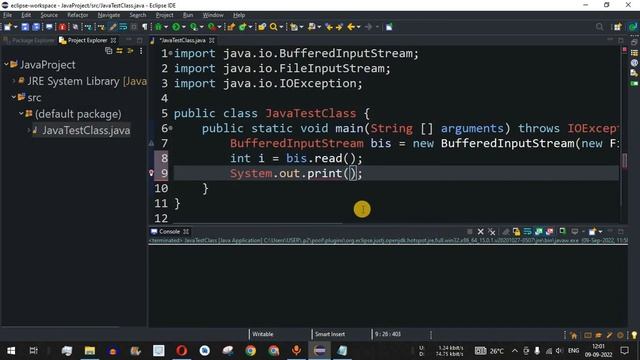Viewport: 640px width, 360px height.
Task: Select JavaTestClass.java editor tab
Action: (x=182, y=40)
